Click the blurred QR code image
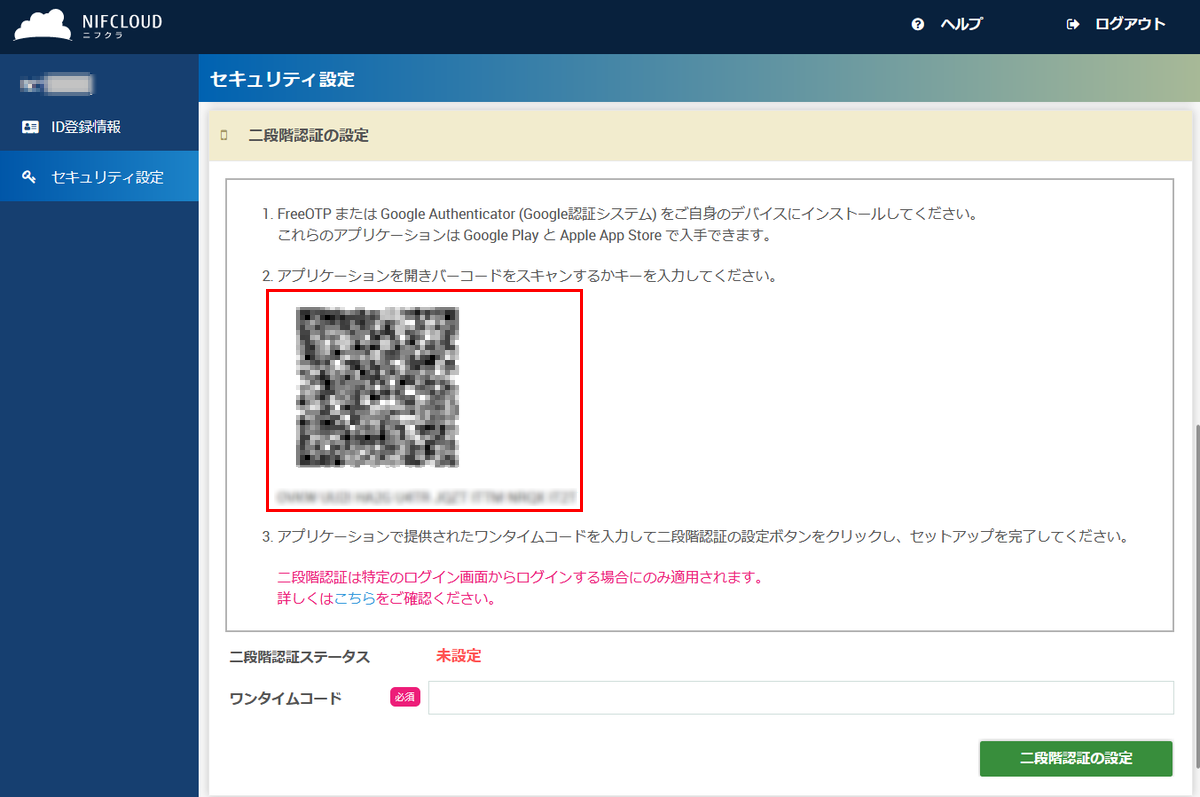 pos(377,387)
